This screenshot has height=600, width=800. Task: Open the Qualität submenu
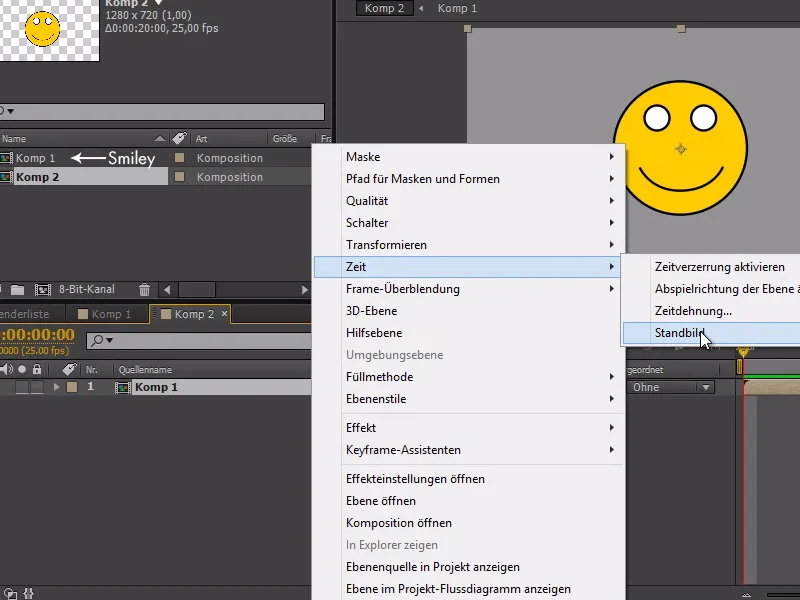[x=468, y=201]
